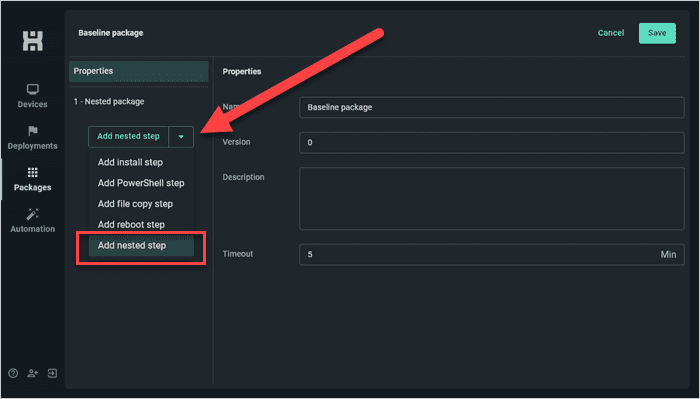The width and height of the screenshot is (700, 399).
Task: Save the Baseline package
Action: [657, 33]
